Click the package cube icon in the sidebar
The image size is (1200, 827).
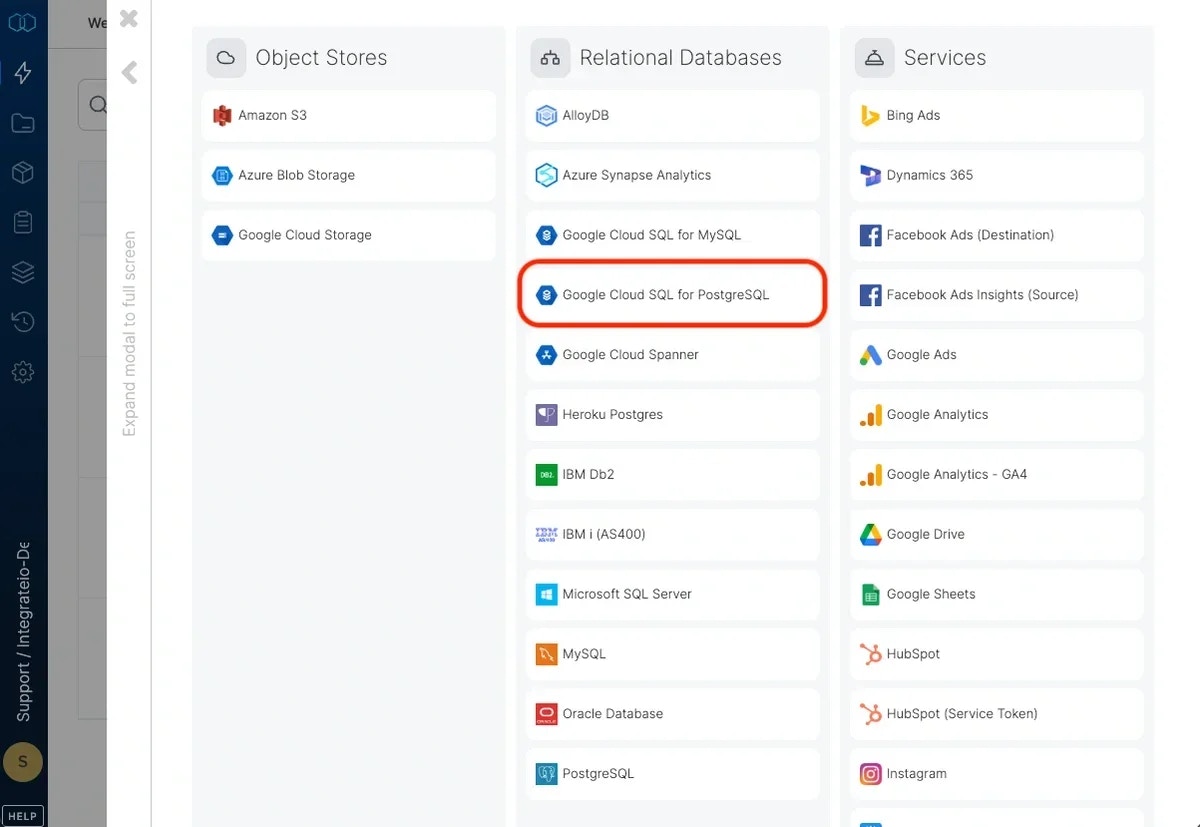(x=22, y=172)
